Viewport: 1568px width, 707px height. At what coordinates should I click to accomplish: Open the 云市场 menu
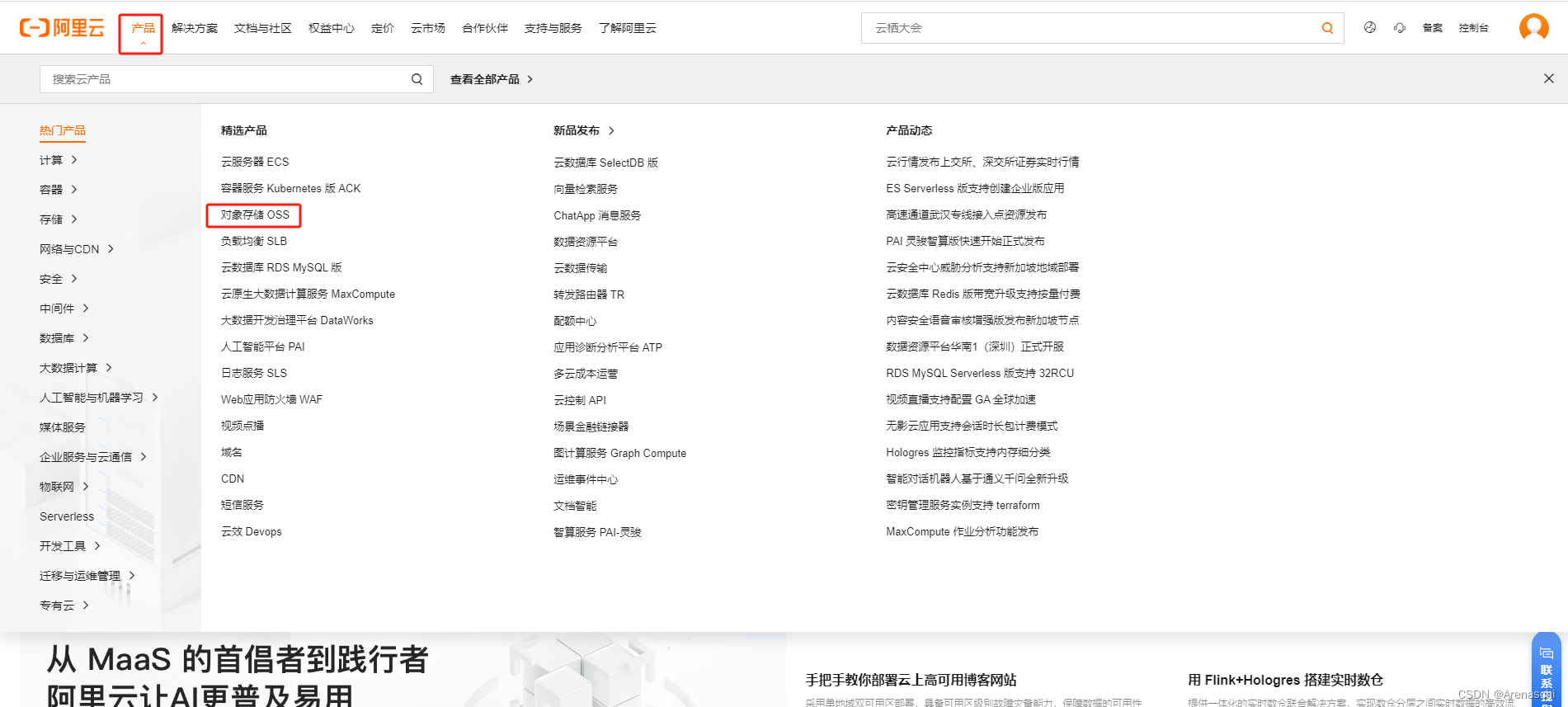[x=428, y=28]
